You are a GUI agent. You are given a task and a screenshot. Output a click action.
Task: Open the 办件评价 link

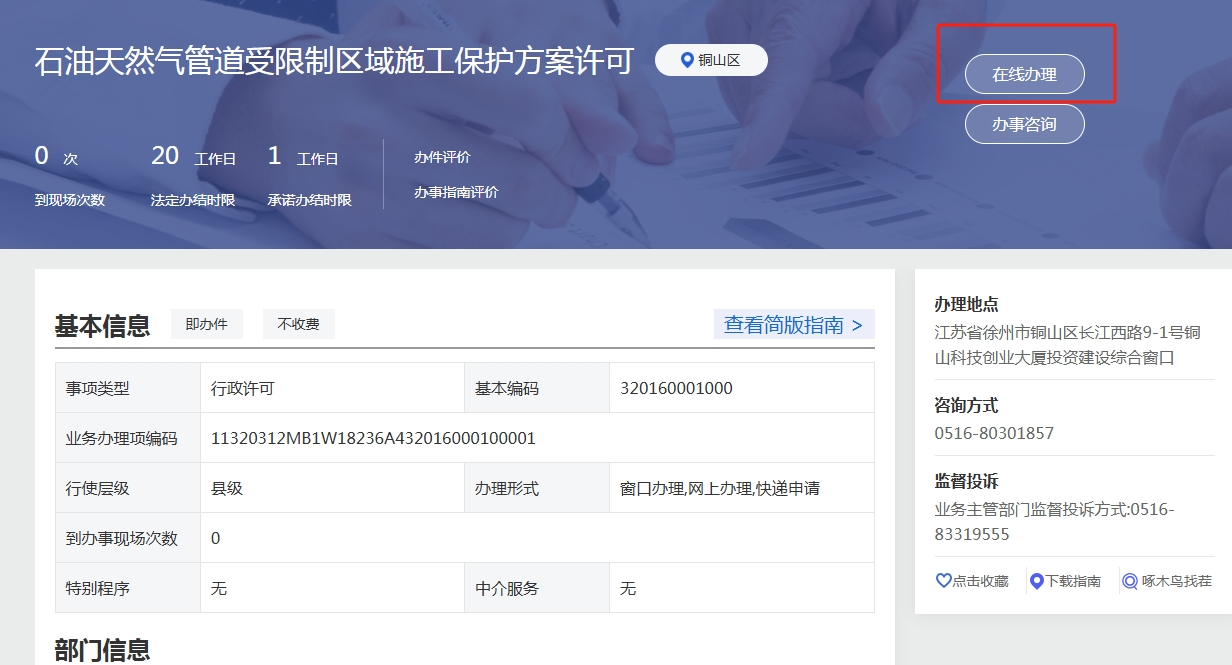(442, 157)
